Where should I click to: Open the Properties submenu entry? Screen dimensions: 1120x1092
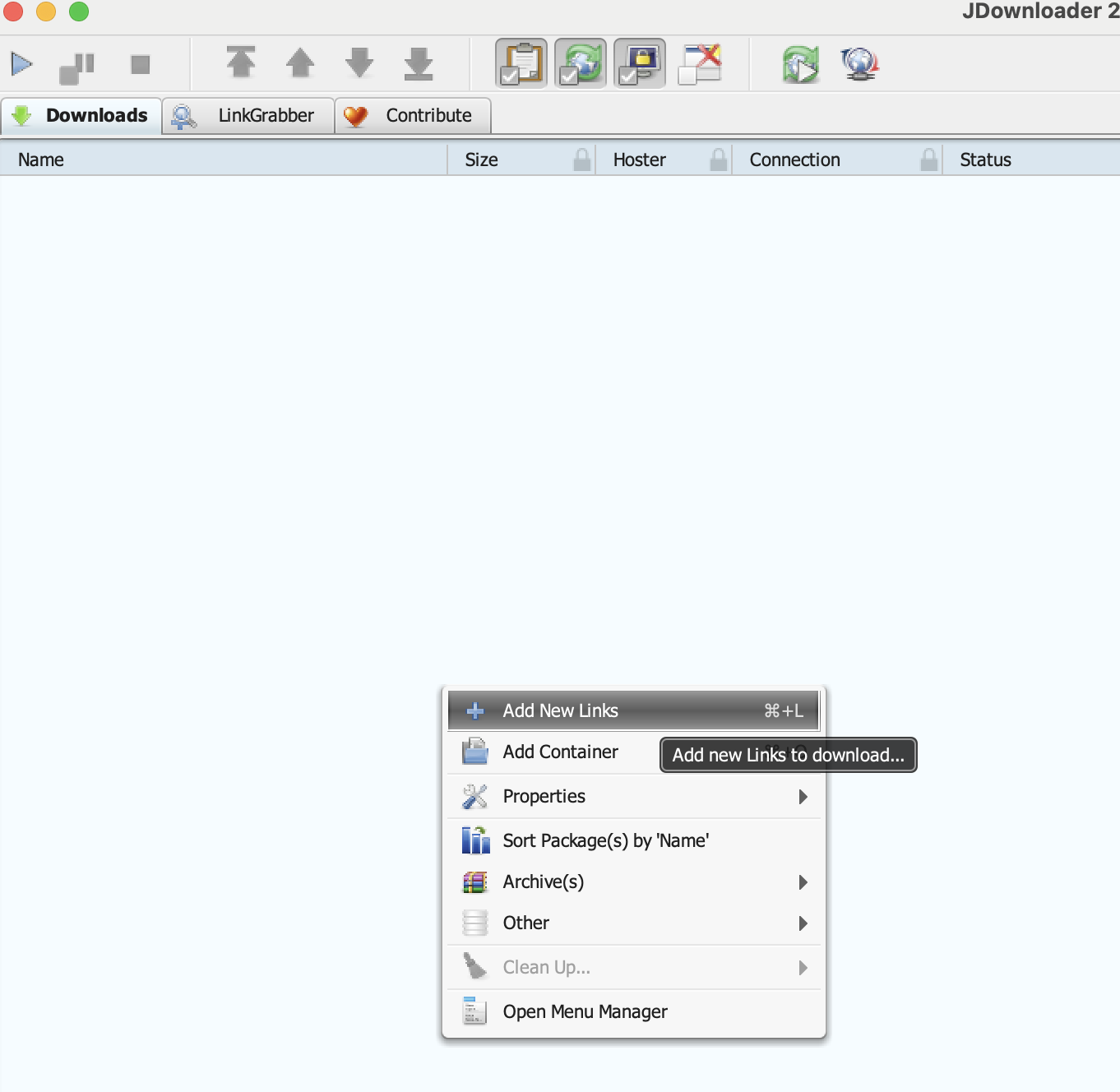pos(634,796)
